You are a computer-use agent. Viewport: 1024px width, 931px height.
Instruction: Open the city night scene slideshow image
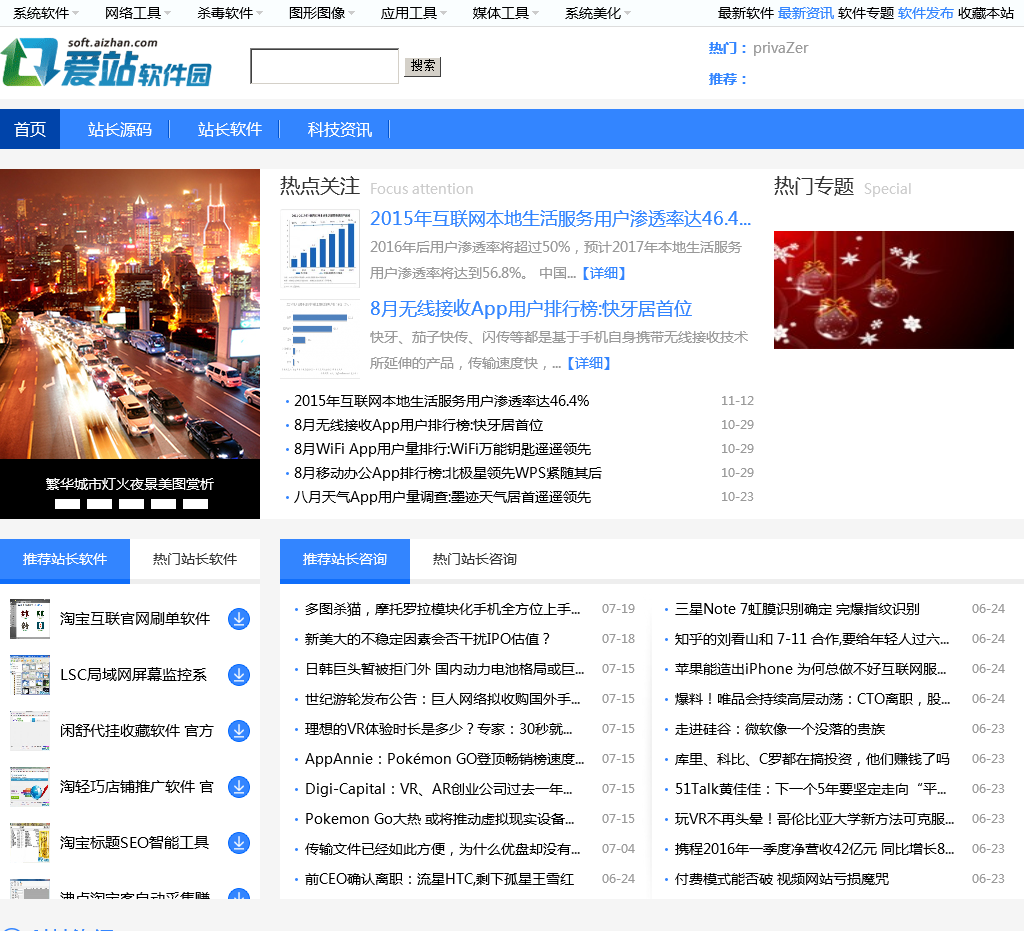tap(130, 314)
